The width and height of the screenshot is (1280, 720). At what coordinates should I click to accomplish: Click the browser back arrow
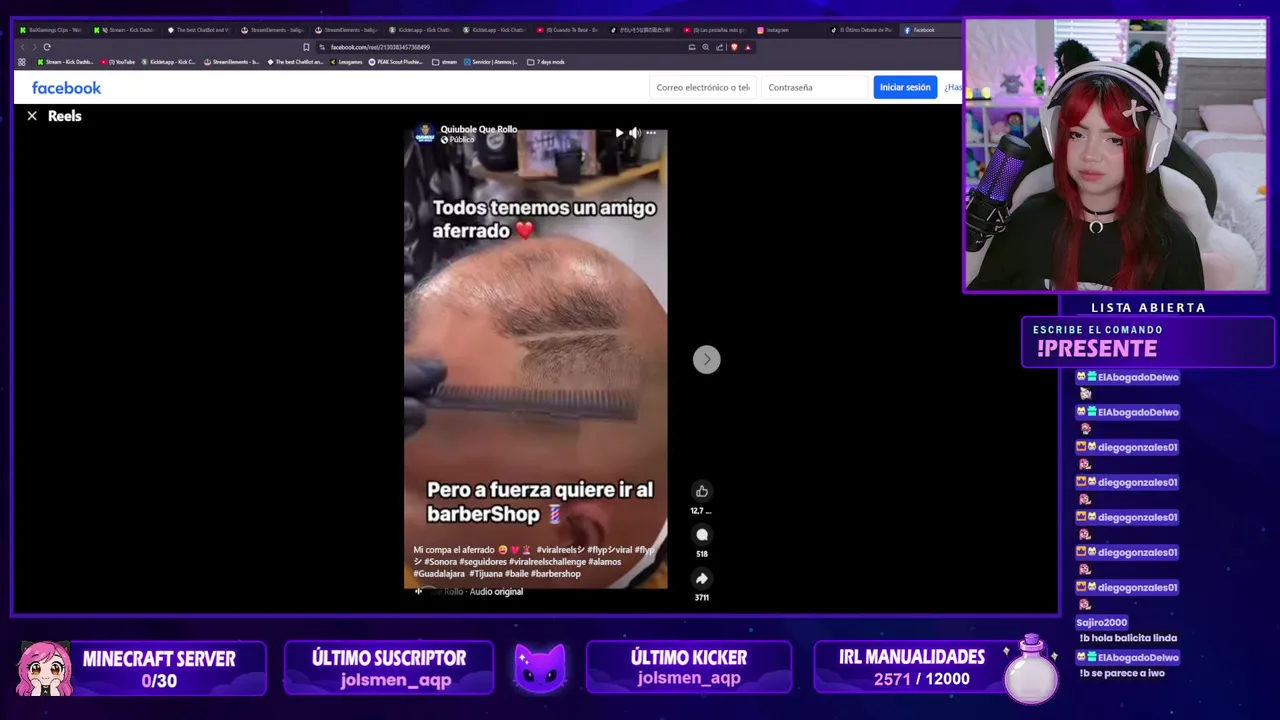[22, 47]
